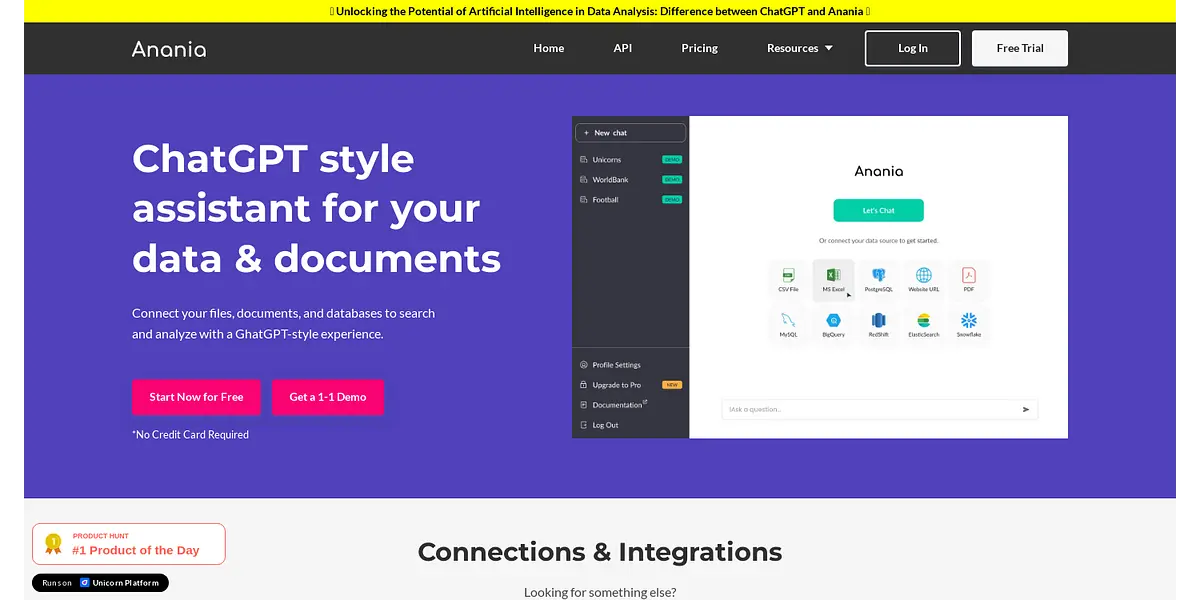Click the Product Hunt #1 Product badge
This screenshot has width=1200, height=600.
point(129,544)
